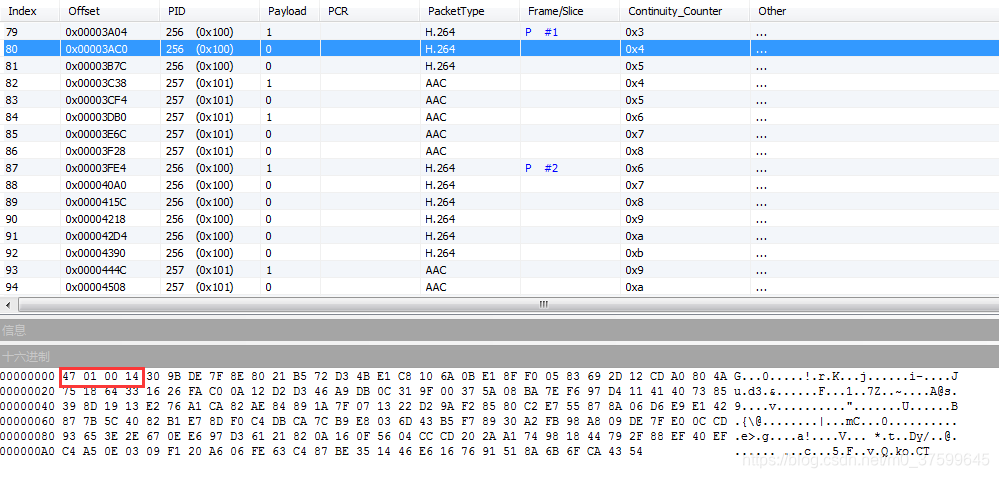Screen dimensions: 999x478
Task: Click the PacketType column header
Action: 470,11
